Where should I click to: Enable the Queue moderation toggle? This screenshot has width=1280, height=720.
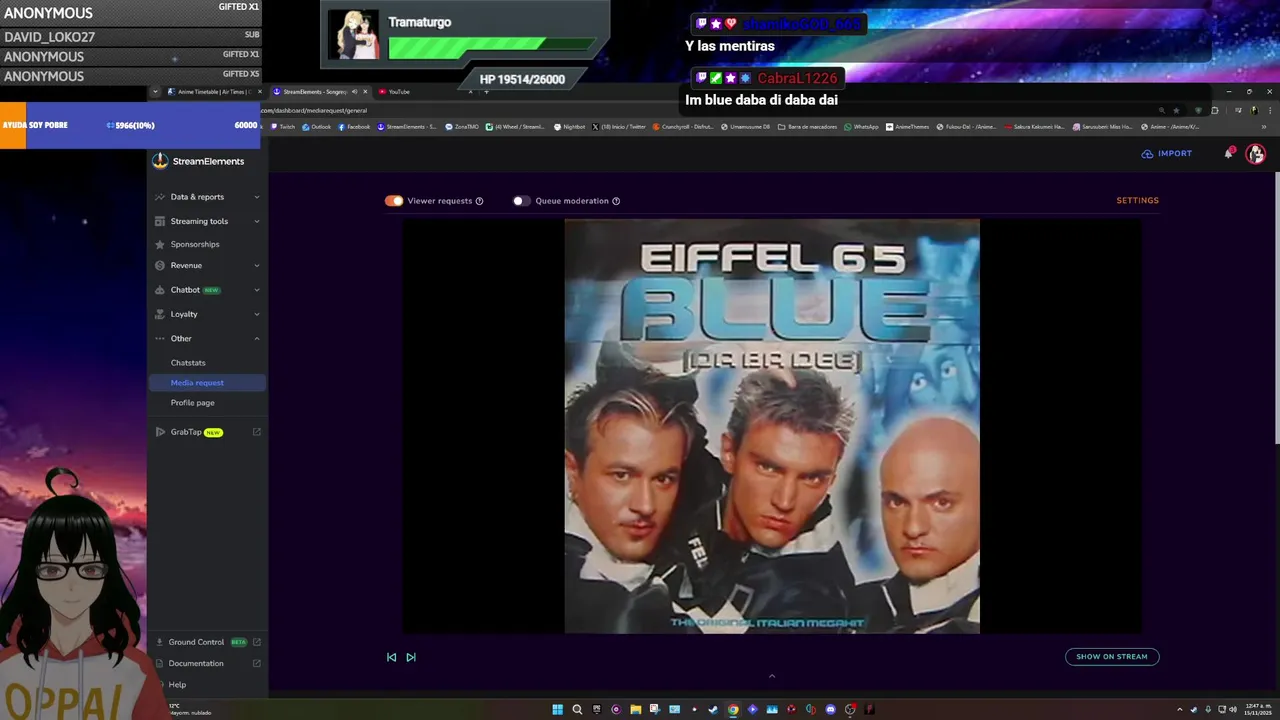pyautogui.click(x=521, y=201)
